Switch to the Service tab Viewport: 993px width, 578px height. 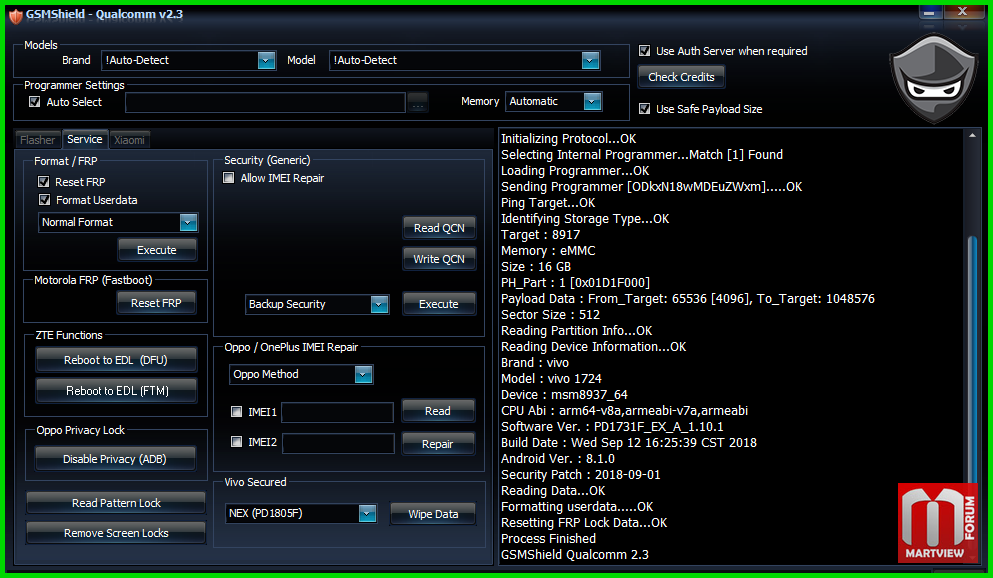(x=85, y=139)
